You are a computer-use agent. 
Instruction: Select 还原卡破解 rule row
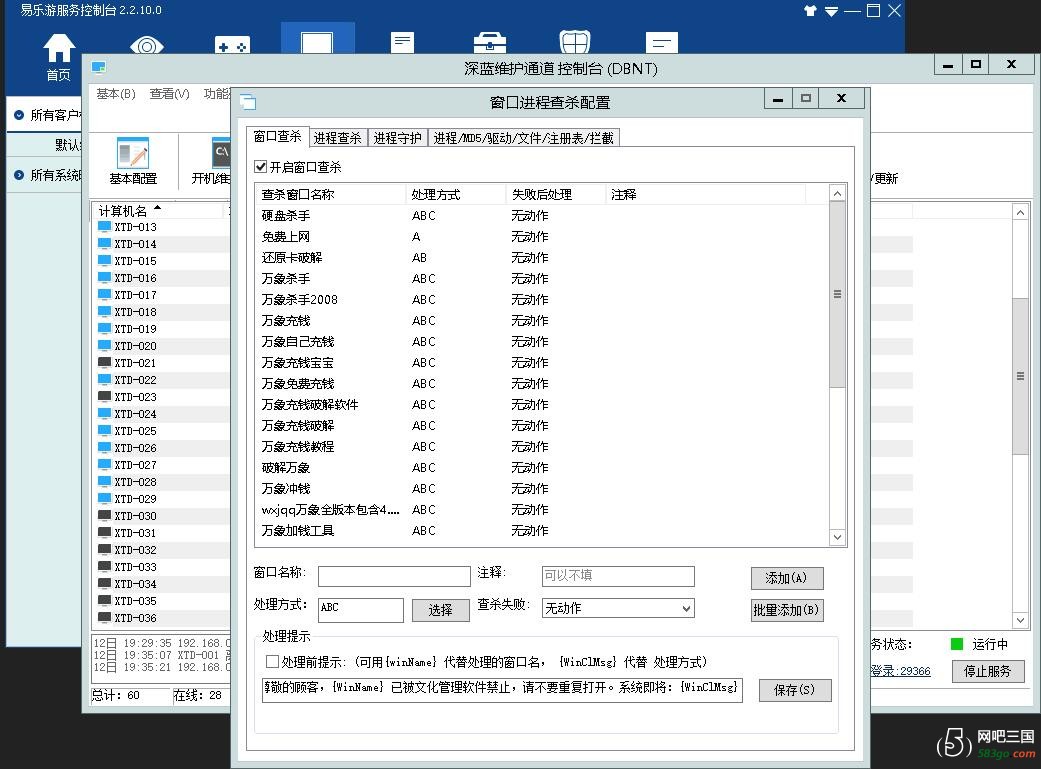pos(542,258)
